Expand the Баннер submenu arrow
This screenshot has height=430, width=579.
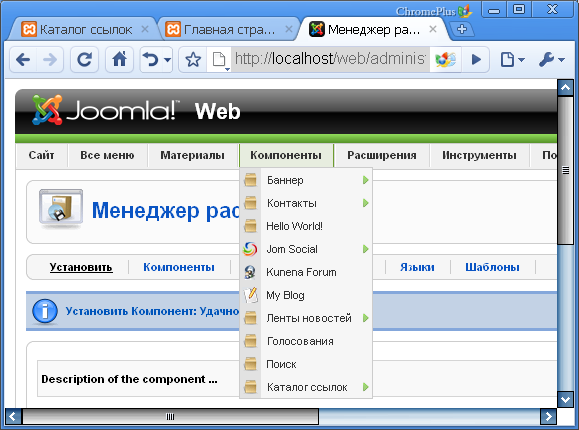point(366,180)
